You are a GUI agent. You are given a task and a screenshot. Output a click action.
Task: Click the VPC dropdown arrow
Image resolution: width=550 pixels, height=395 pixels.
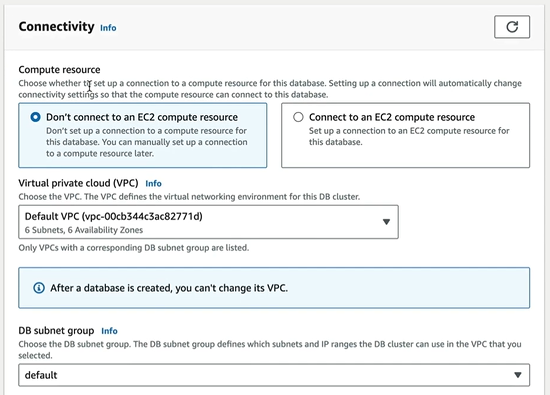(x=386, y=222)
